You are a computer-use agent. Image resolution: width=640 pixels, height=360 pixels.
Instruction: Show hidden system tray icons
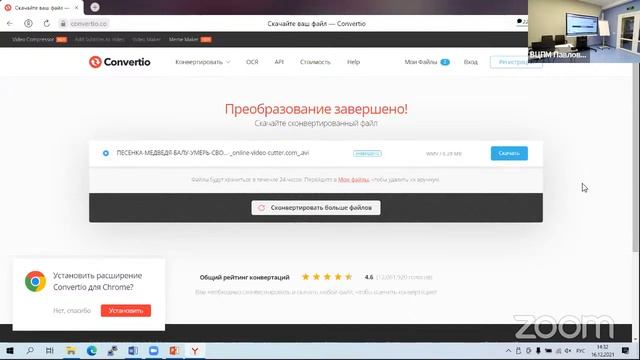(x=508, y=351)
